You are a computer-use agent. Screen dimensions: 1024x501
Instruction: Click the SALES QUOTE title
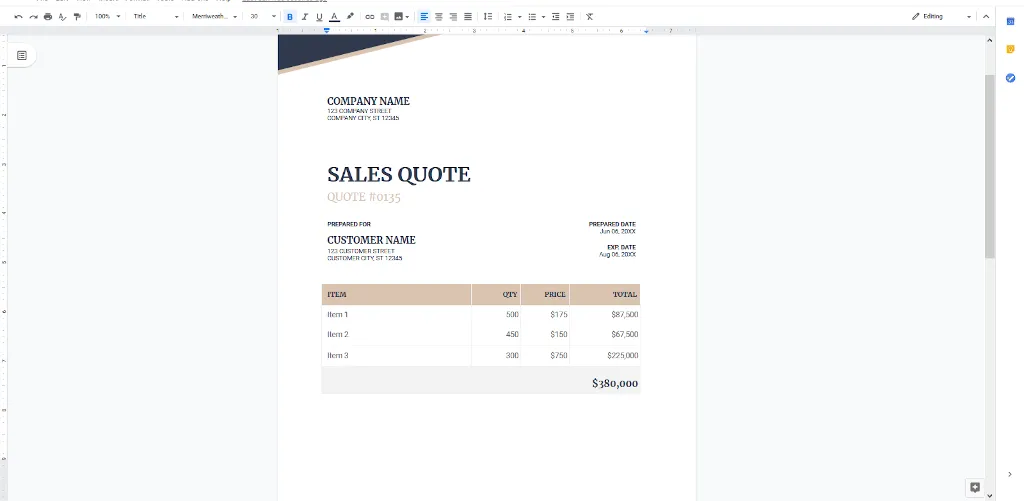398,174
